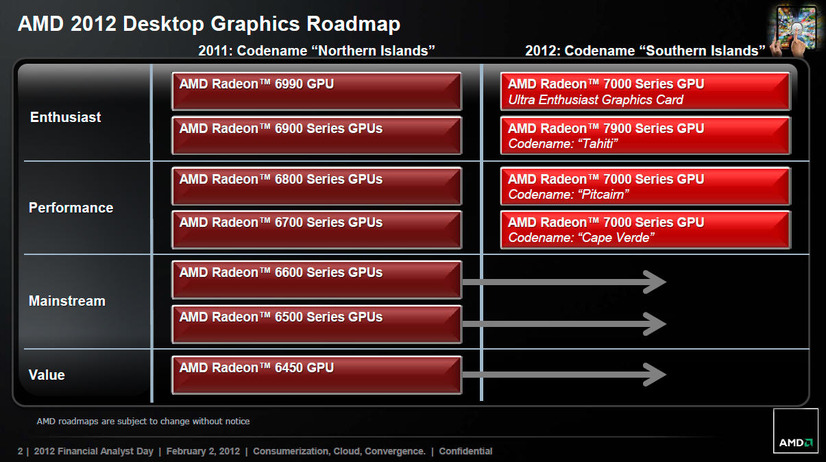This screenshot has height=462, width=826.
Task: Click the Performance segment label
Action: [71, 208]
